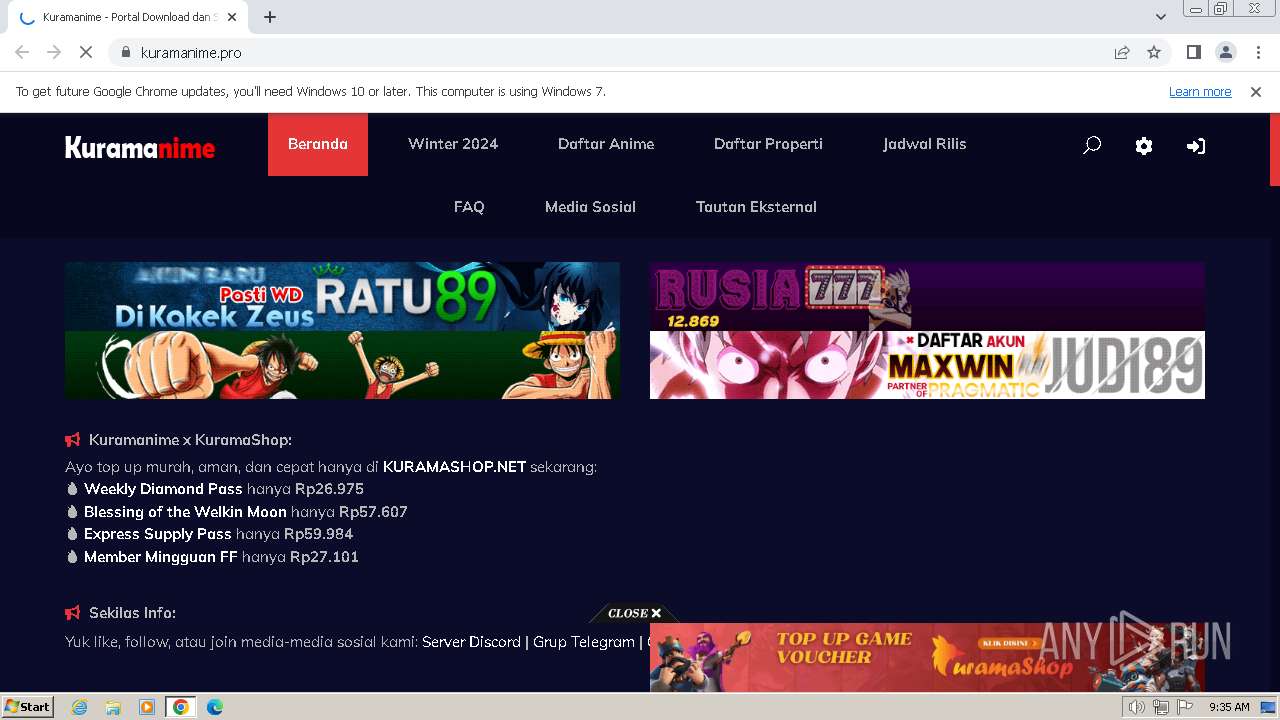View site information padlock icon

(125, 52)
